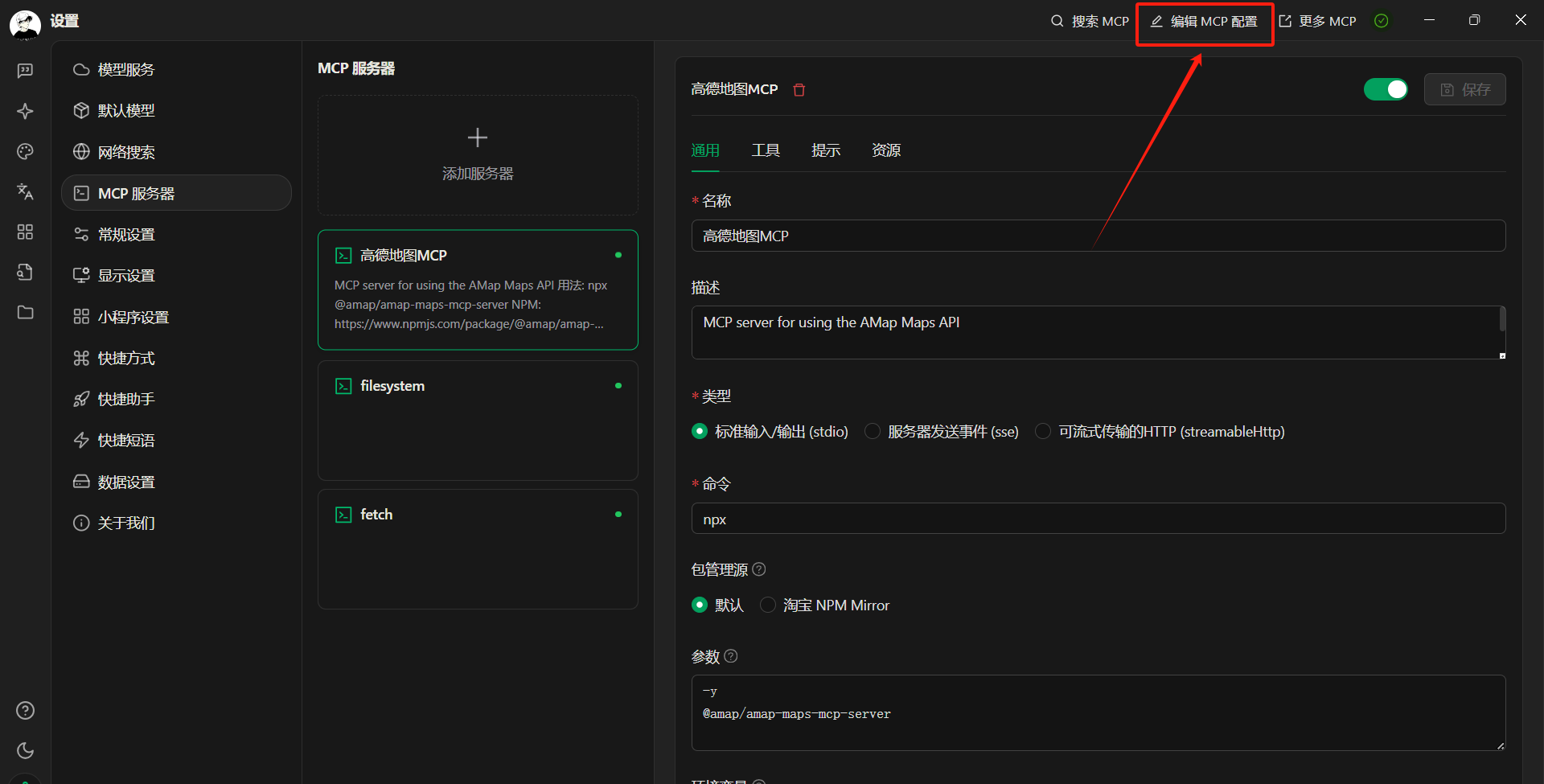Open the paintbrush palette icon in sidebar
Screen dimensions: 1544x784
pyautogui.click(x=25, y=151)
